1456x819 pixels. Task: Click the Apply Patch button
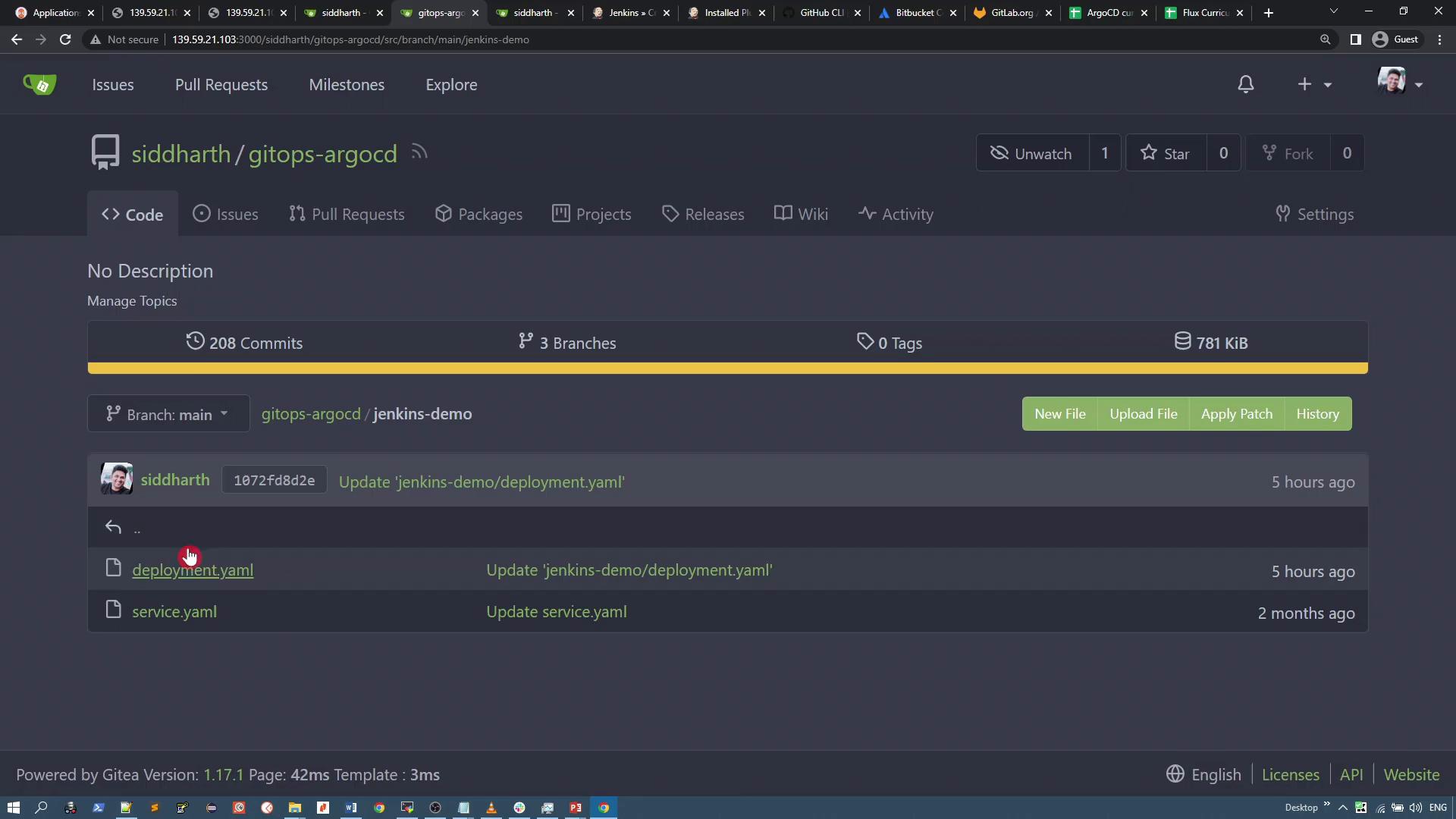[x=1237, y=414]
